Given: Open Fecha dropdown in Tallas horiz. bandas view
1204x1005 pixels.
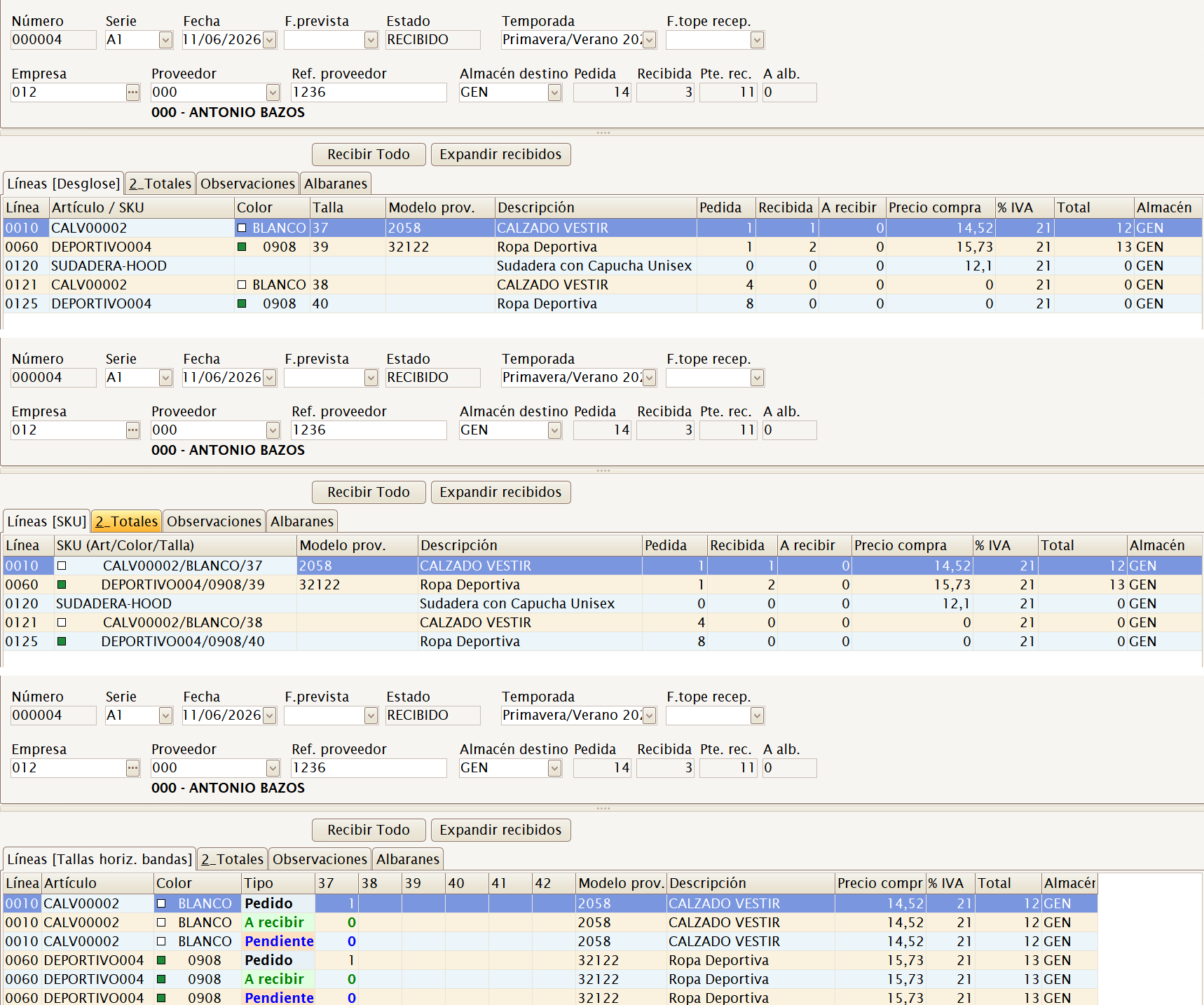Looking at the screenshot, I should tap(269, 716).
